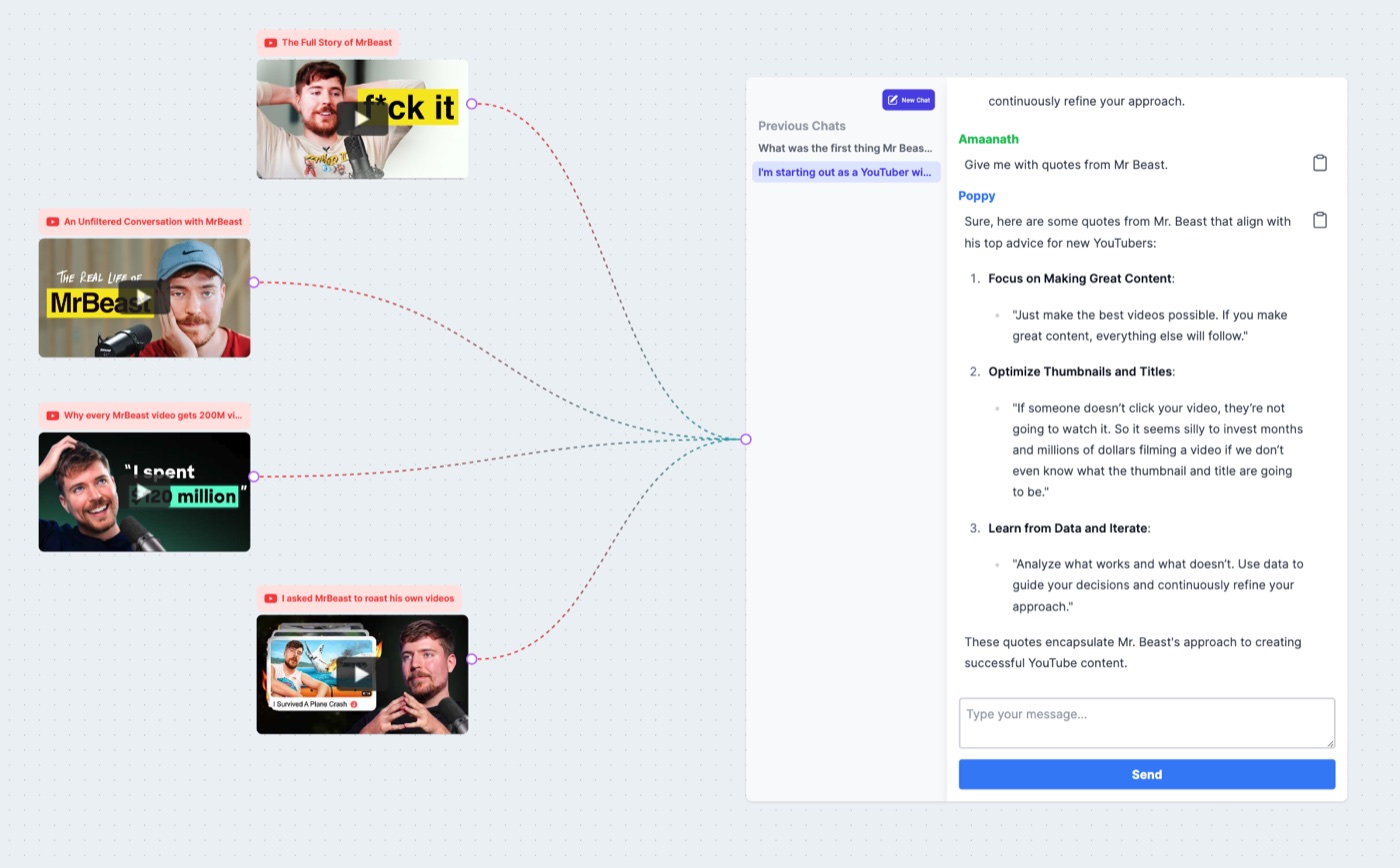1400x868 pixels.
Task: Play "An Unfiltered Conversation with MrBeast" video
Action: click(x=144, y=298)
